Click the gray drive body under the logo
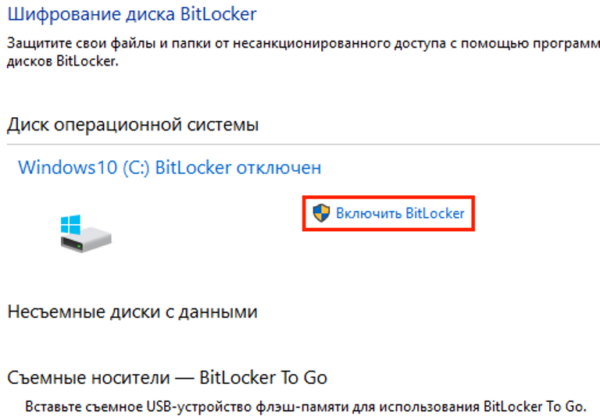Image resolution: width=600 pixels, height=420 pixels. point(92,240)
